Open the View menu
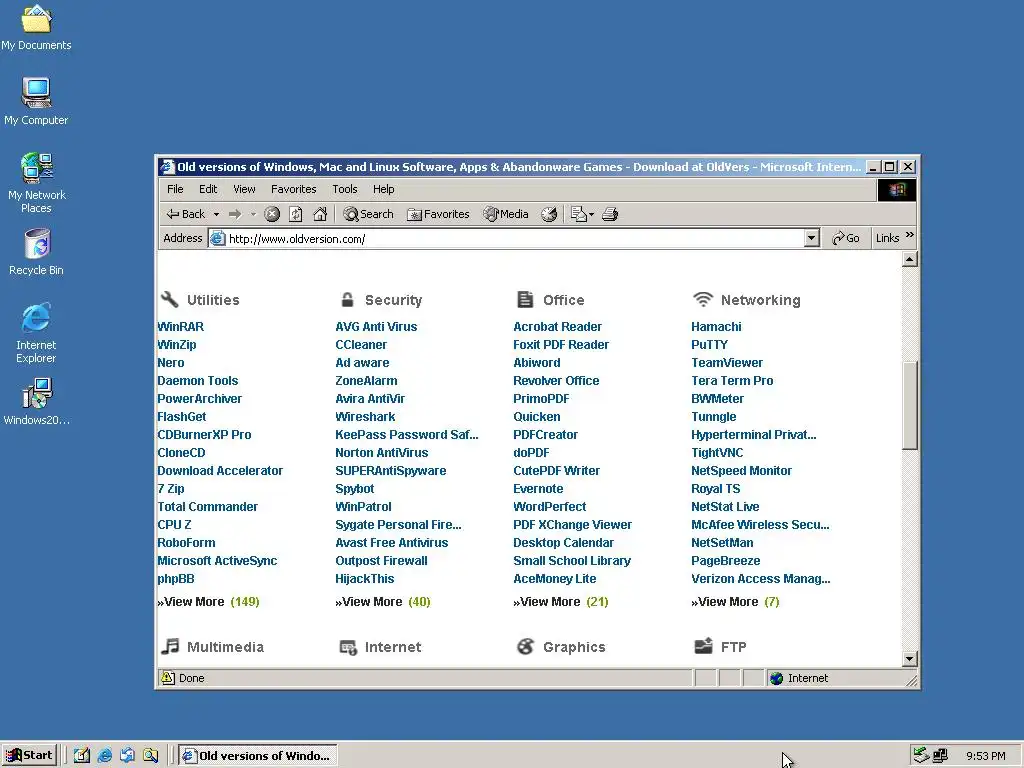This screenshot has width=1024, height=768. (x=244, y=189)
